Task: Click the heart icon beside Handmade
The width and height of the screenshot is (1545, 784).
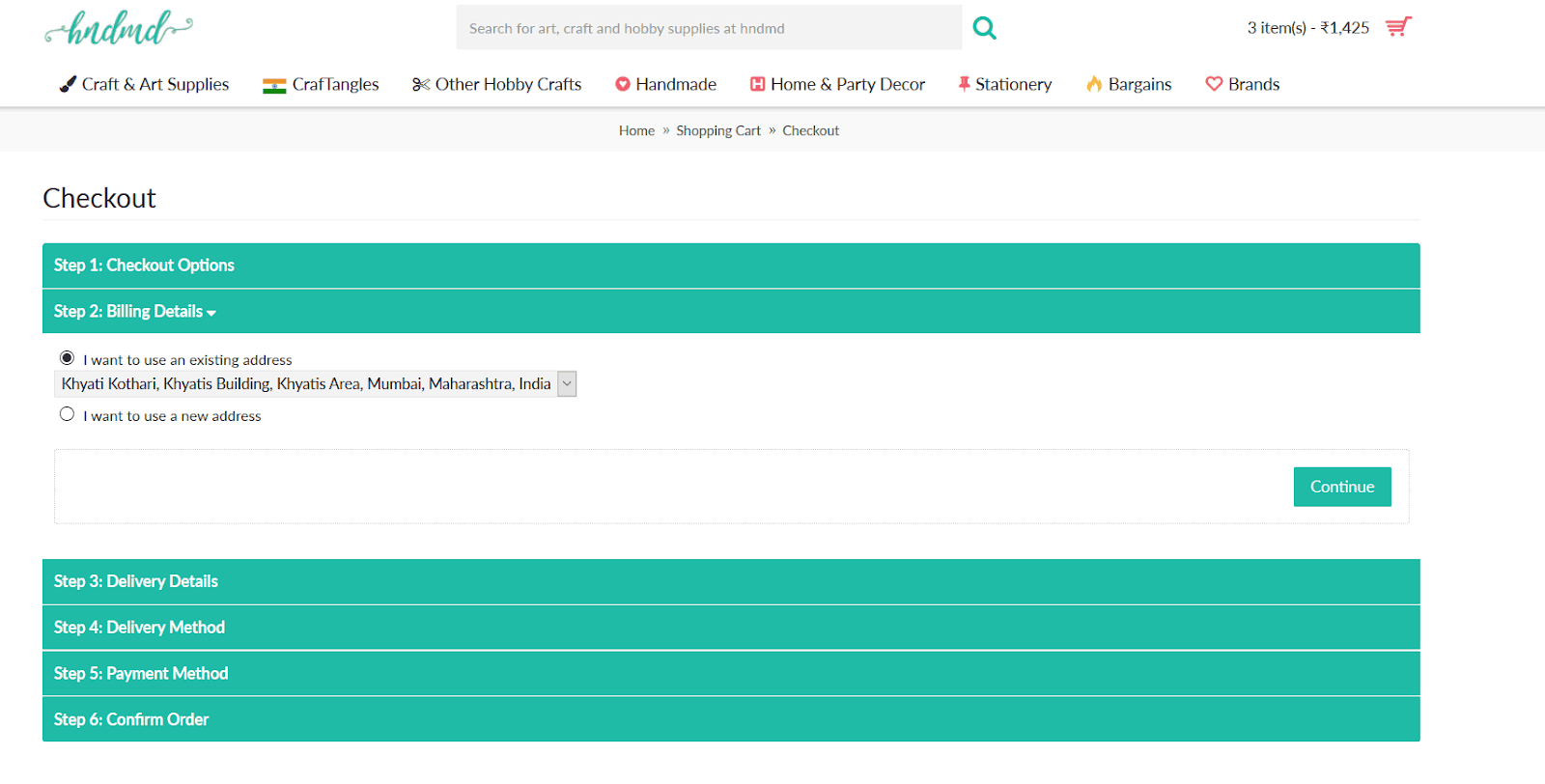Action: [x=623, y=84]
